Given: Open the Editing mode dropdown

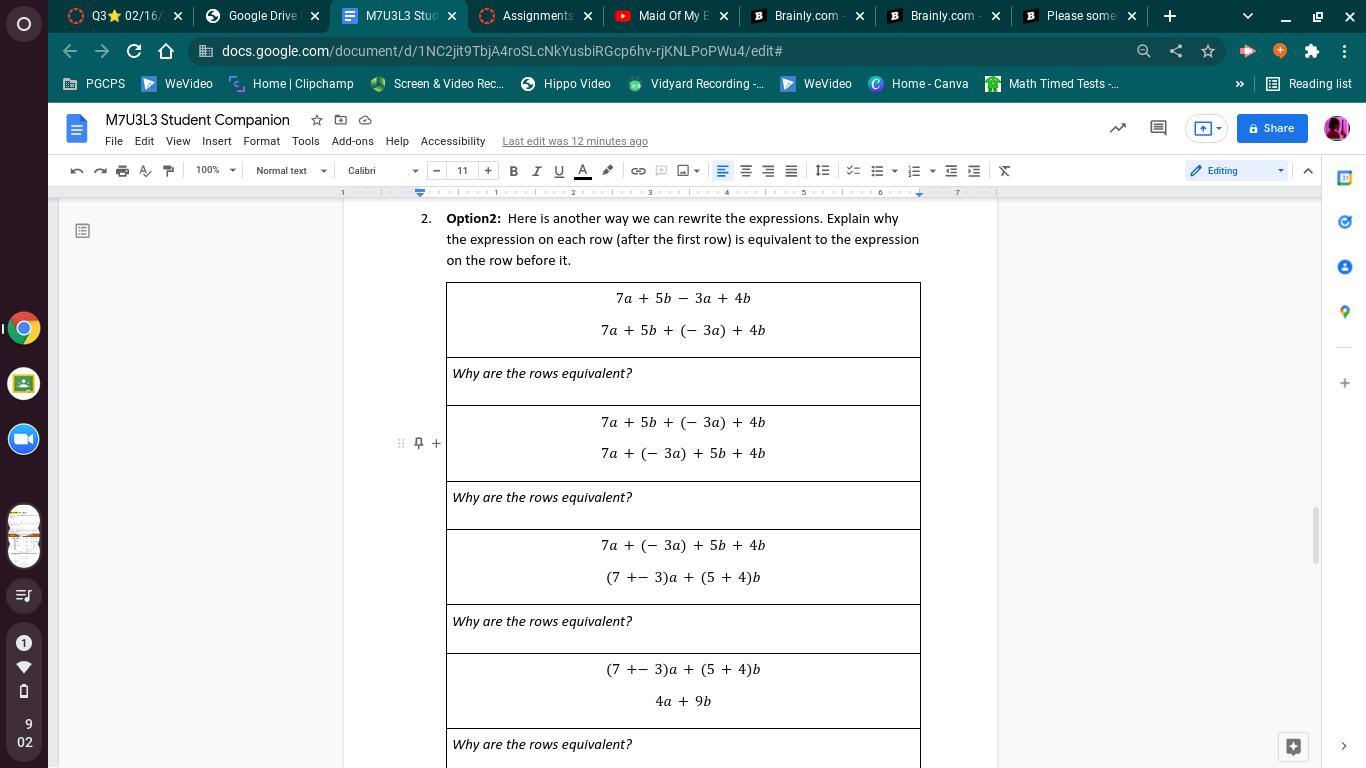Looking at the screenshot, I should point(1236,171).
